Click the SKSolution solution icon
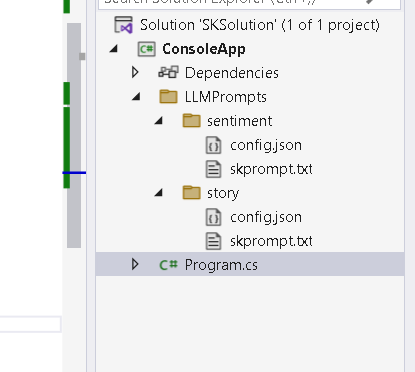This screenshot has height=372, width=415. (x=123, y=25)
